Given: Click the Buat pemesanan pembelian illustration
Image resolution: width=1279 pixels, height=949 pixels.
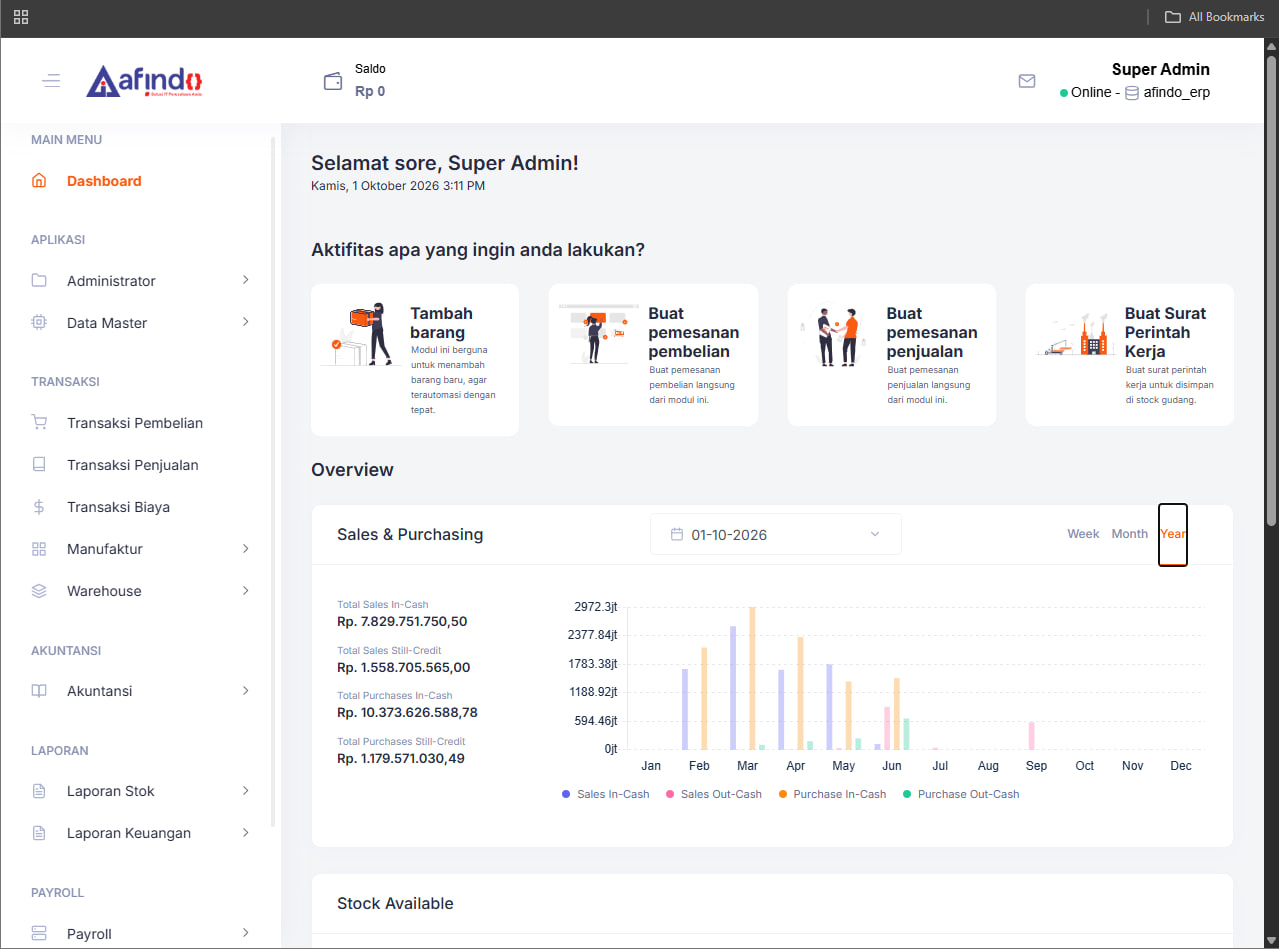Looking at the screenshot, I should (599, 335).
